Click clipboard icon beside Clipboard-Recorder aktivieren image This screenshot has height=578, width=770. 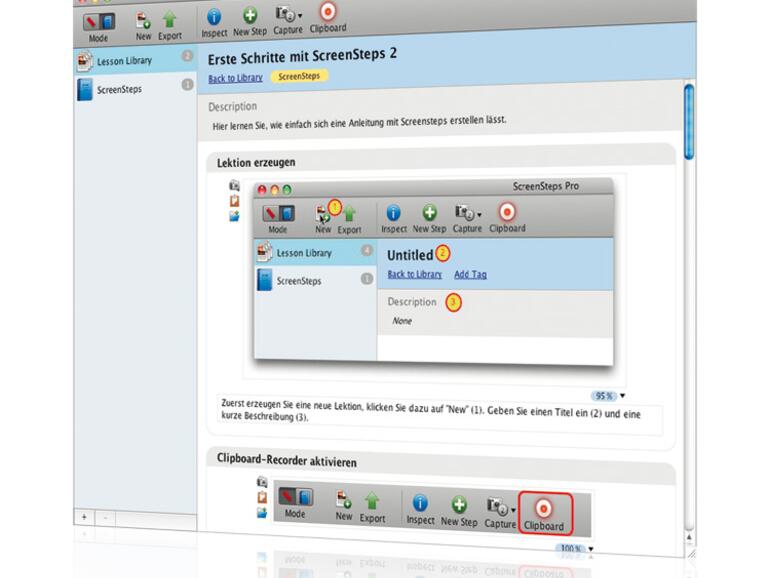tap(262, 497)
